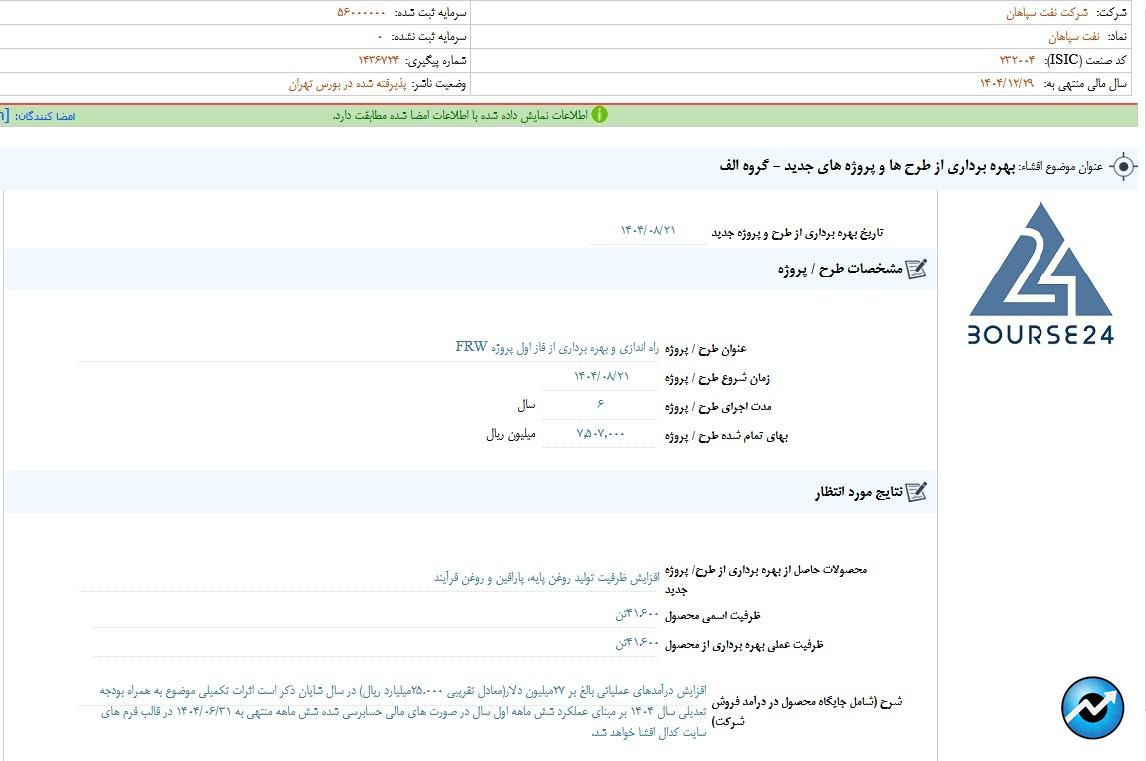
Task: Click the practical capacity ظرفیت عملی value
Action: (x=637, y=643)
